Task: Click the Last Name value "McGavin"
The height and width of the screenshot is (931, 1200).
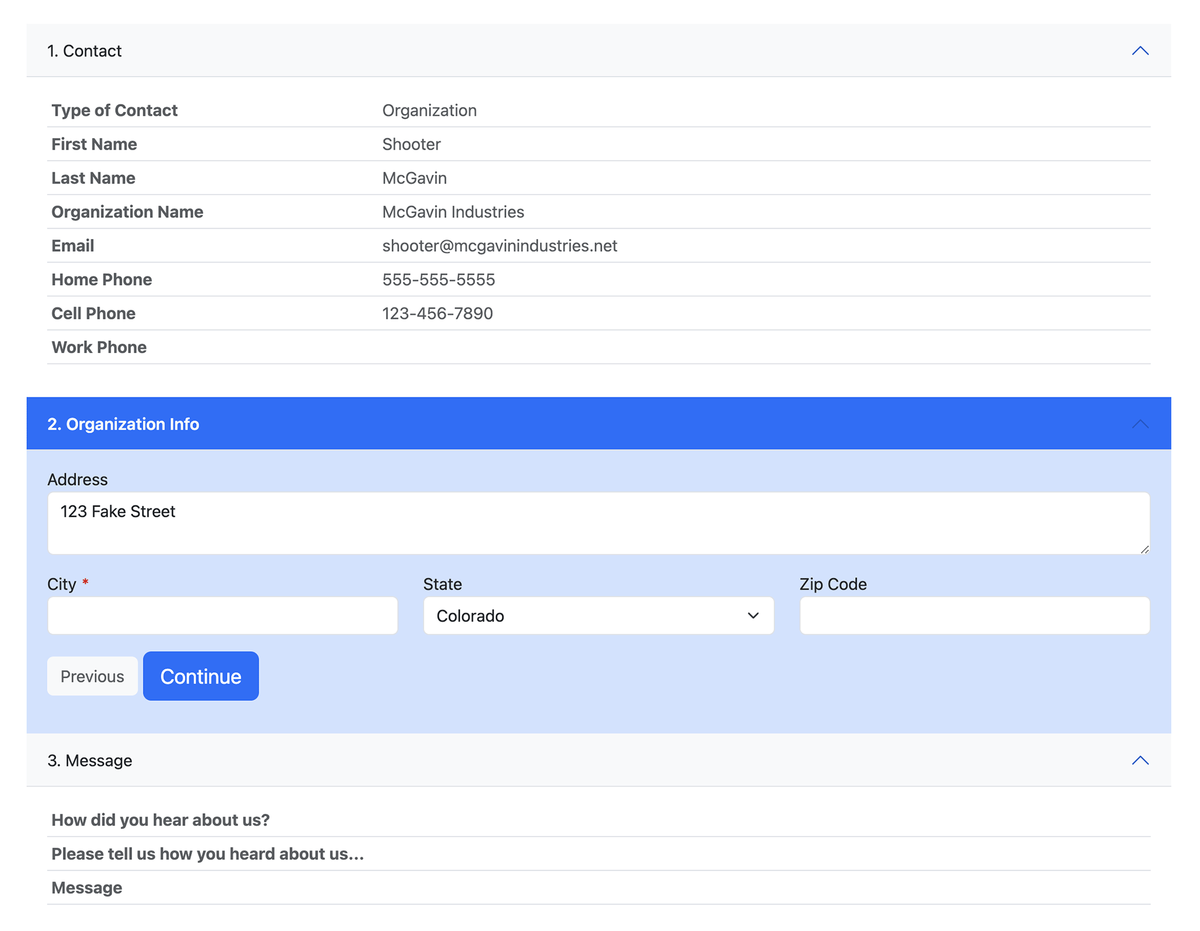Action: pos(415,178)
